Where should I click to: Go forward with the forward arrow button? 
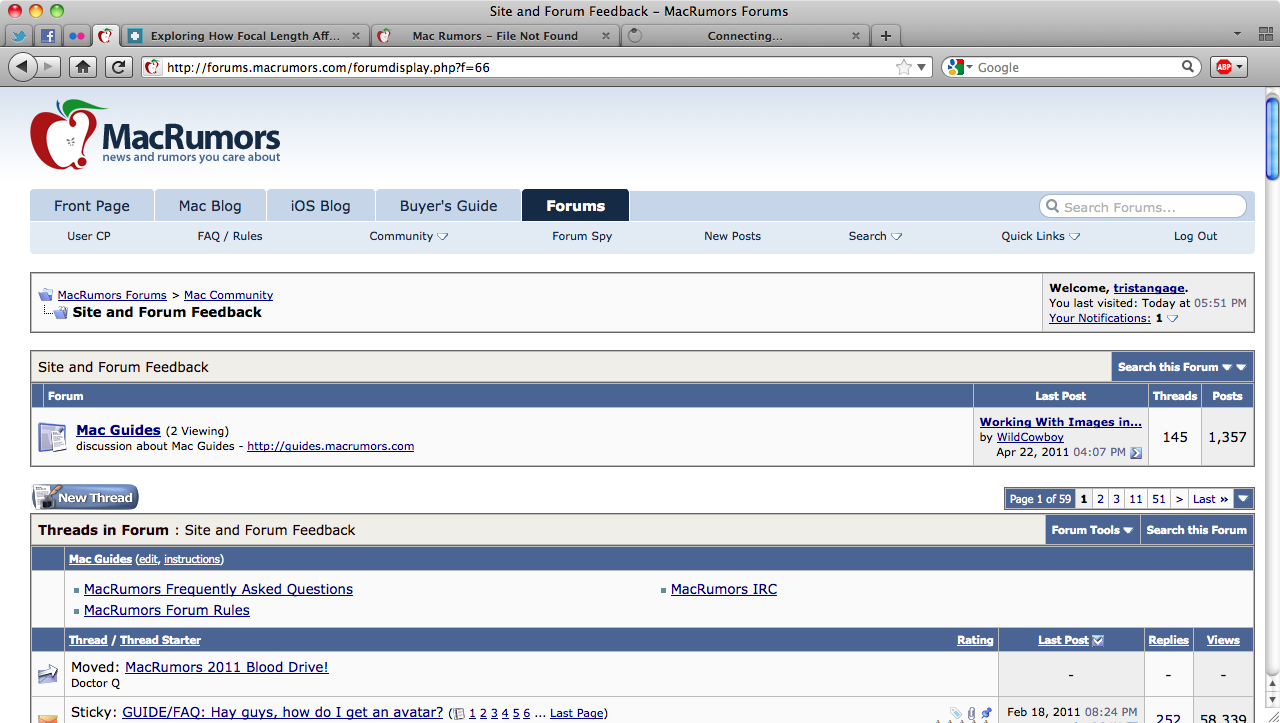[x=49, y=67]
